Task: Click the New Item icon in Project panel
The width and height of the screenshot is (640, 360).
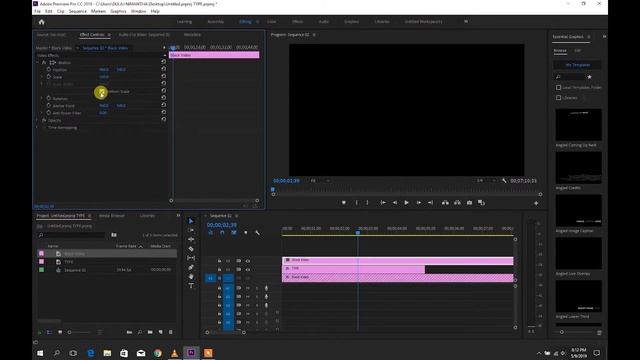Action: coord(160,332)
